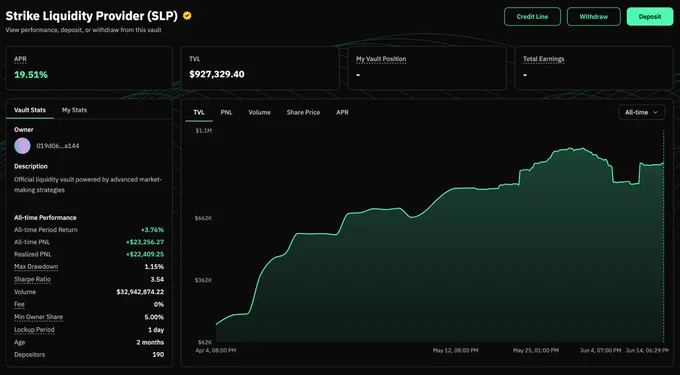
Task: Click the +3.76% period return value
Action: point(152,230)
